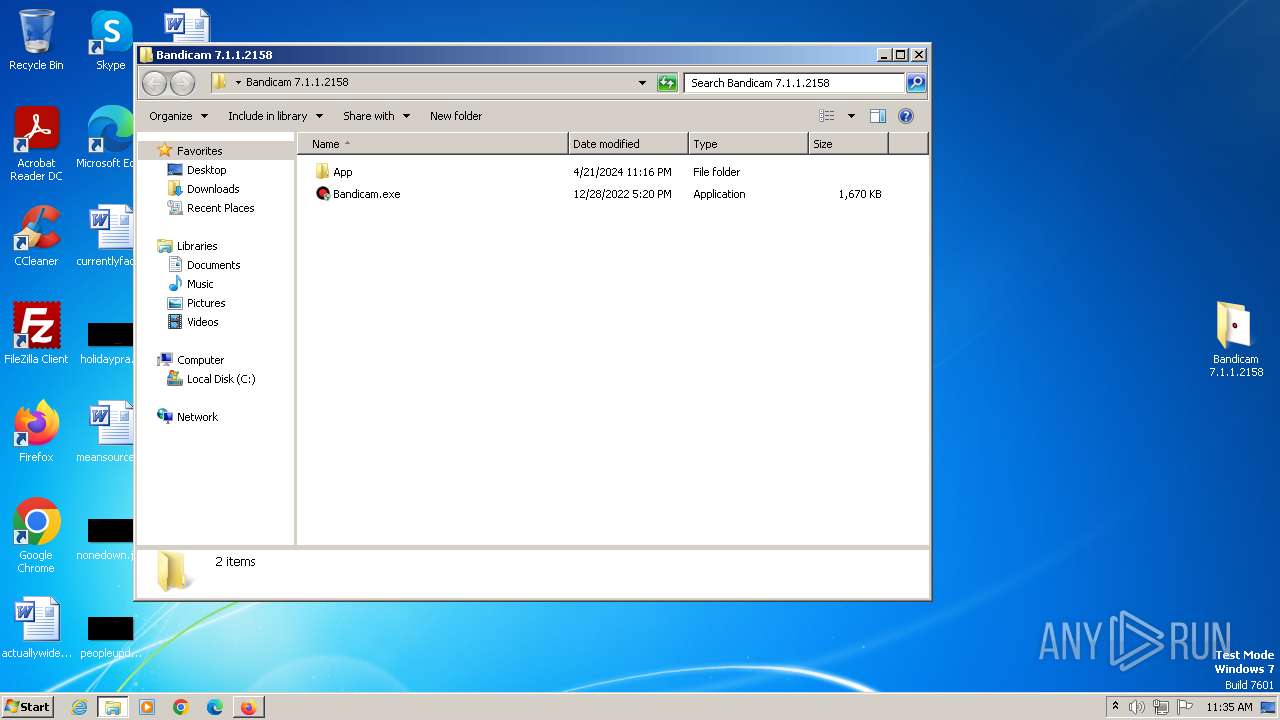Open the Organize menu
Screen dimensions: 1280x720
tap(179, 116)
